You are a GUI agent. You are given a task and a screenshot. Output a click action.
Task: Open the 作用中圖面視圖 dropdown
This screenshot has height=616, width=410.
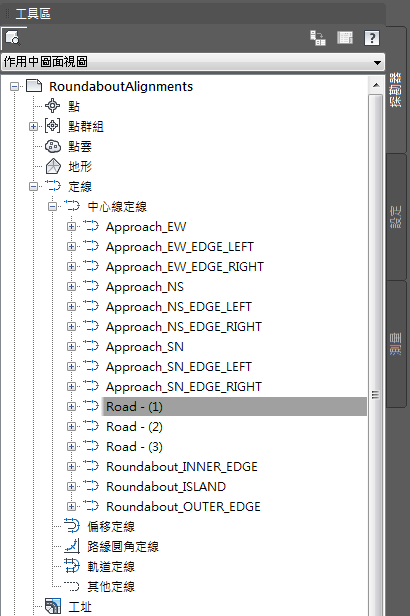[x=193, y=62]
